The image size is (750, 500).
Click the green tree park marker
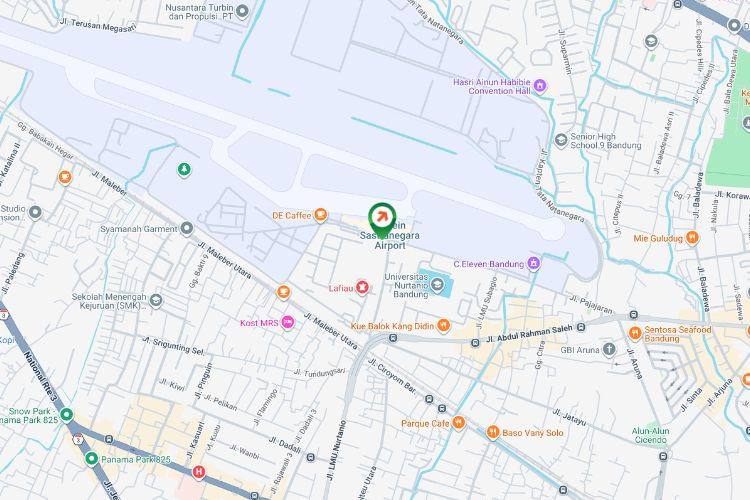pos(184,169)
